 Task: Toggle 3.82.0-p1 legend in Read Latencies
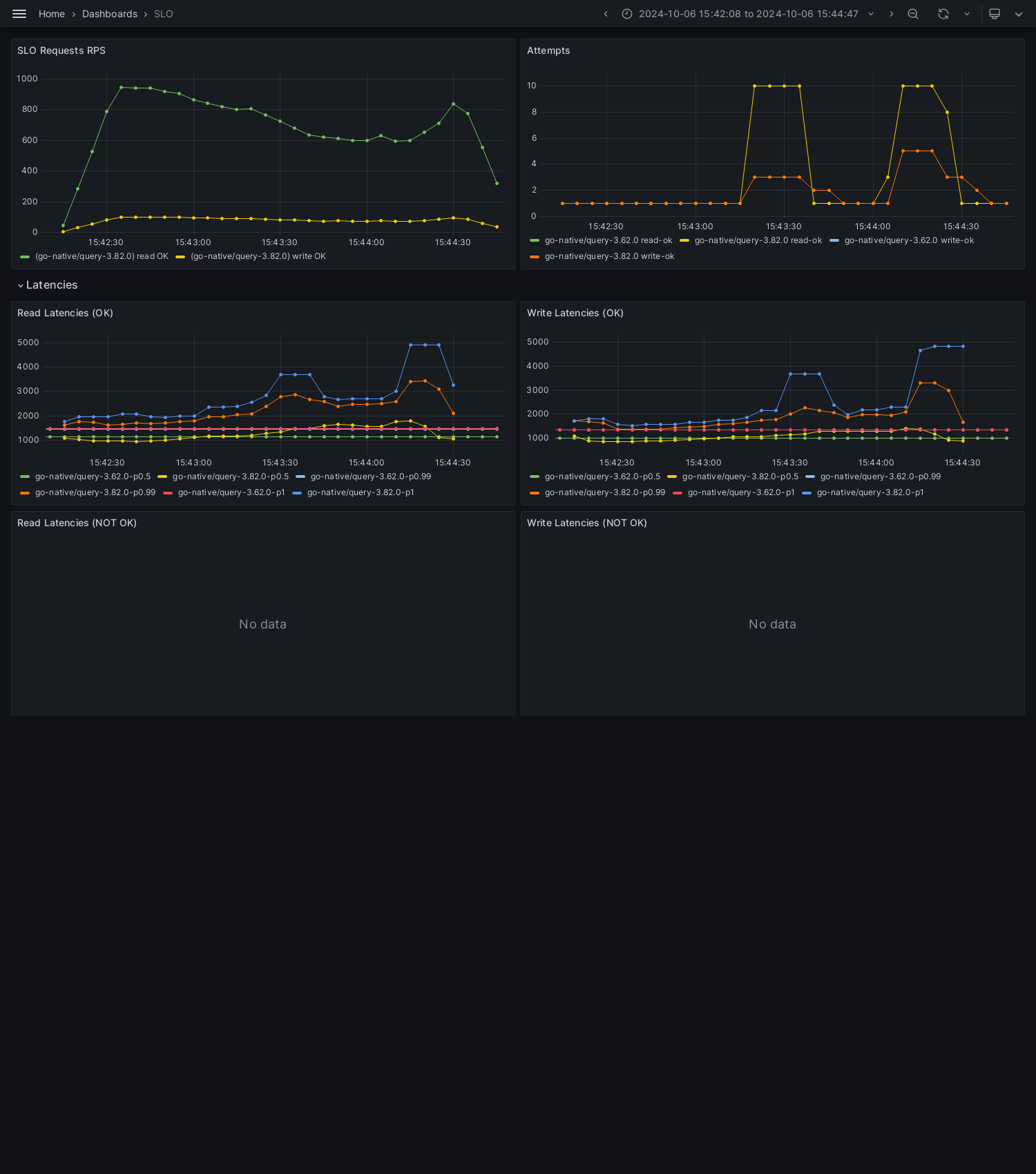(x=361, y=492)
